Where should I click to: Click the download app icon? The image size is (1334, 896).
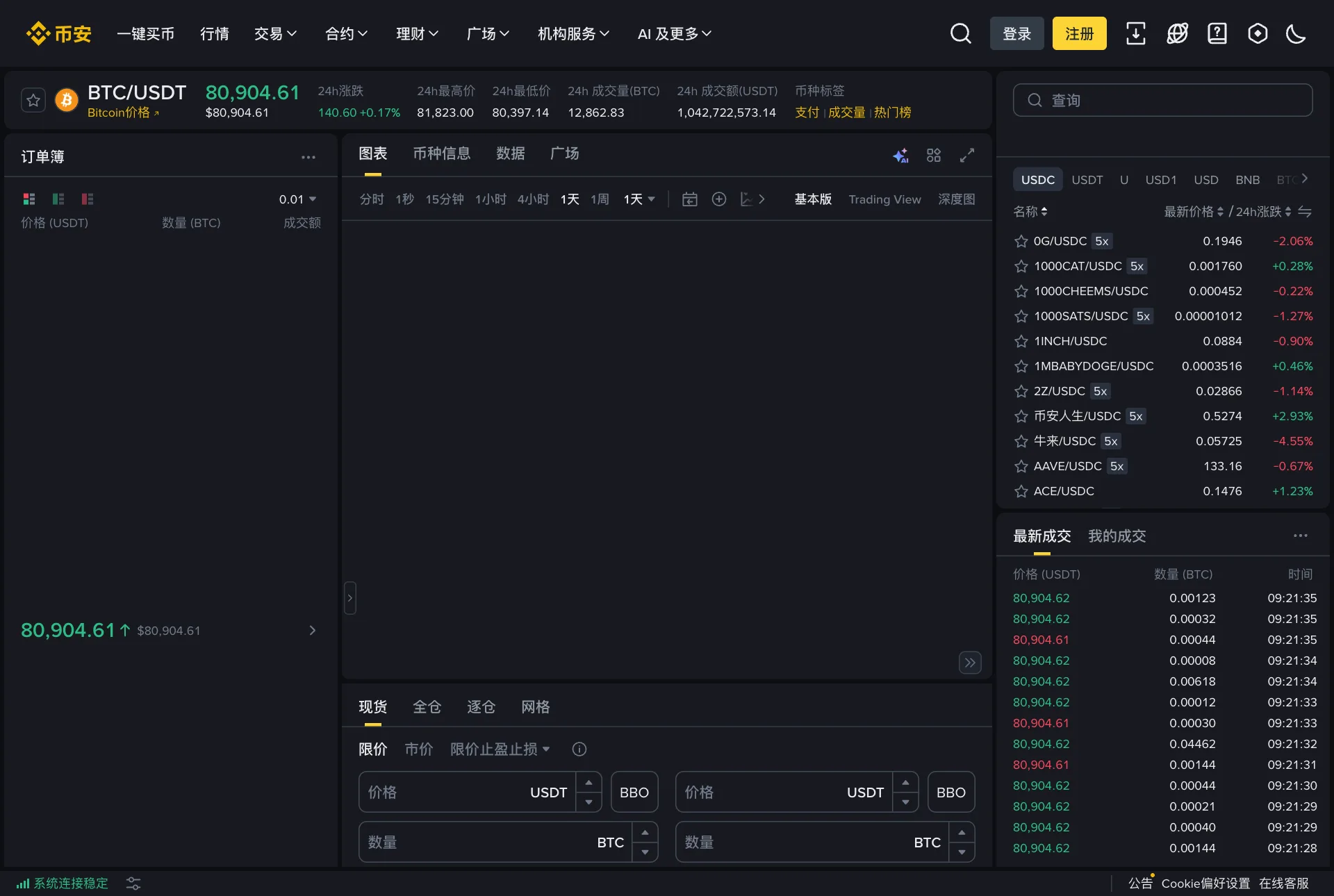tap(1136, 33)
